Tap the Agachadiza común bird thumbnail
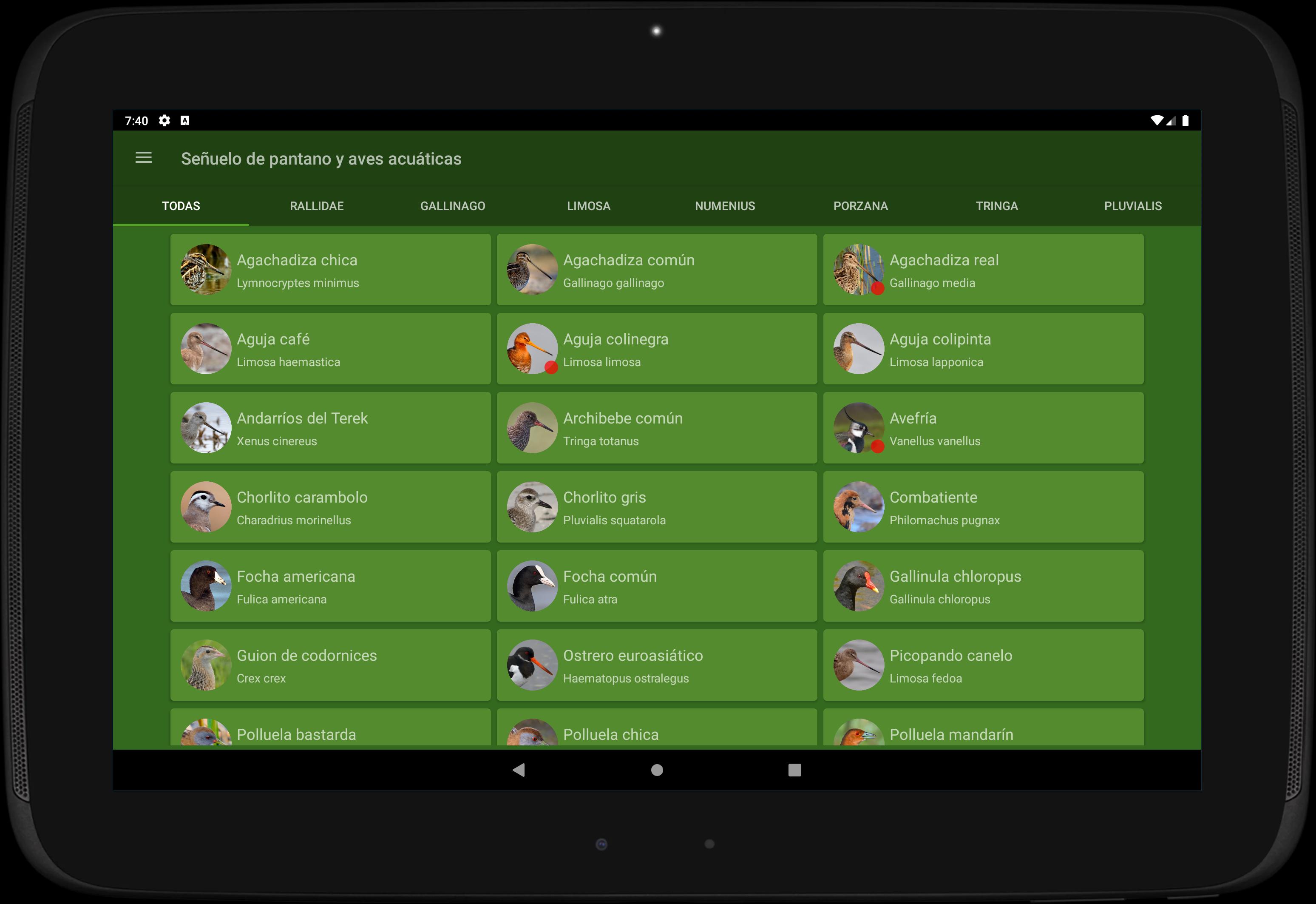The image size is (1316, 904). (532, 270)
